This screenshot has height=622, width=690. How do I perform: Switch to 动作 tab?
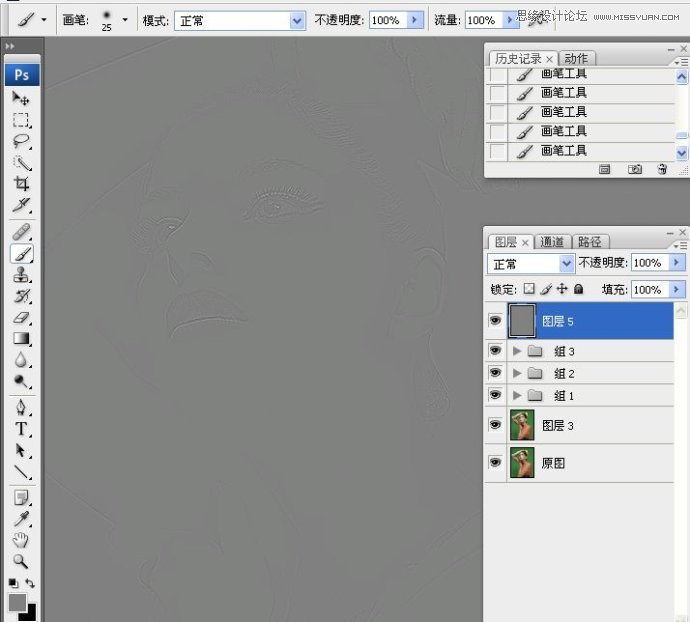pos(576,59)
